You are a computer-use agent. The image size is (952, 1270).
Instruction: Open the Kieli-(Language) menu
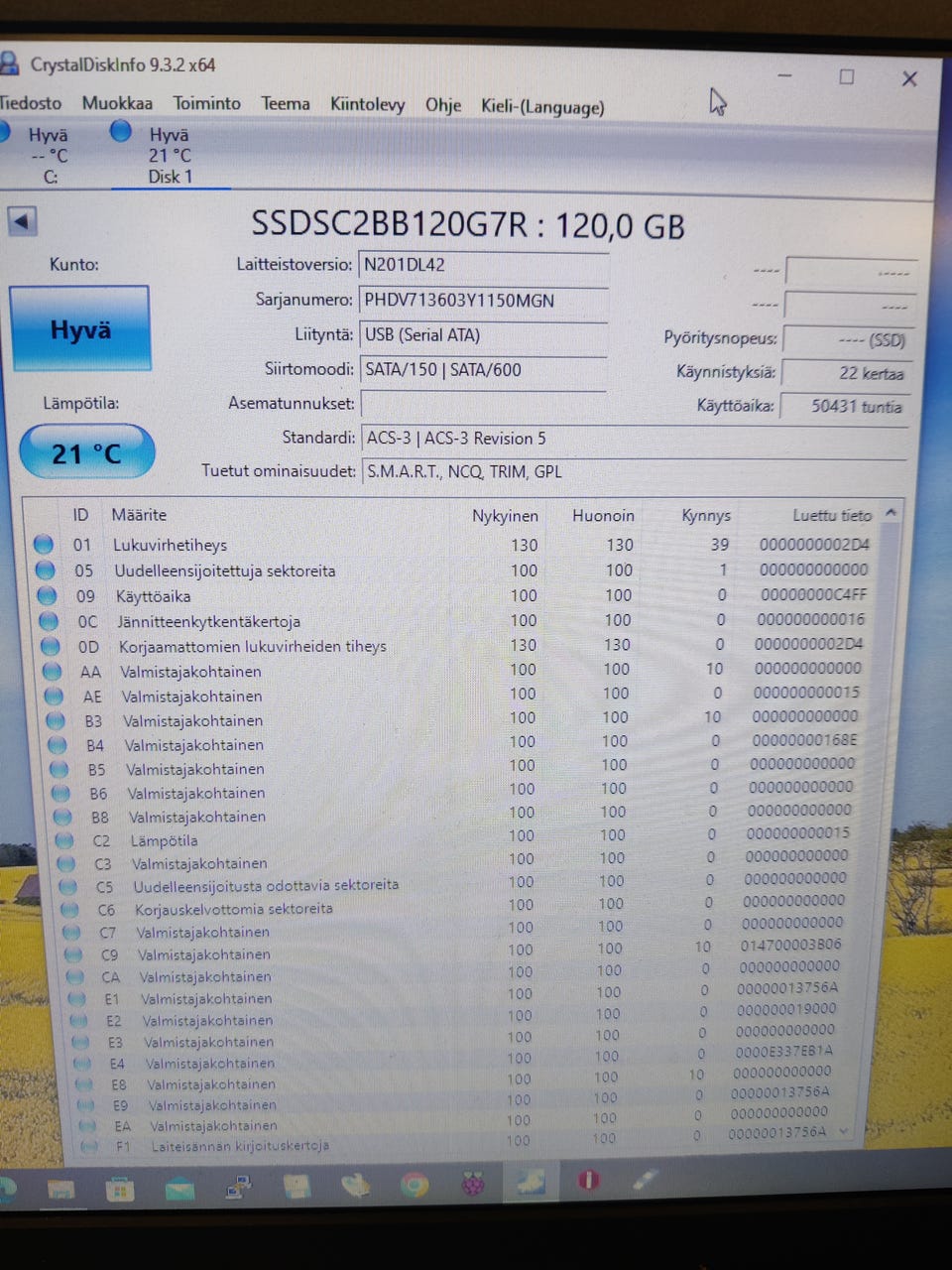point(542,106)
